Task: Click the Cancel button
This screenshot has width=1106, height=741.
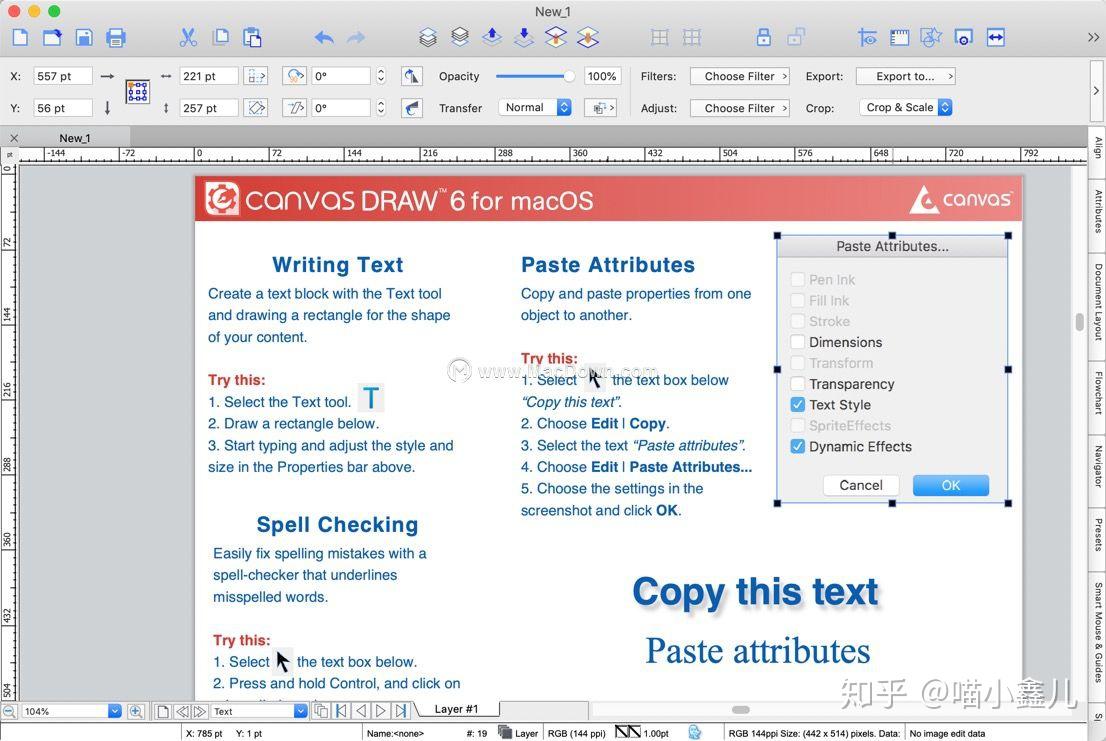Action: [x=861, y=485]
